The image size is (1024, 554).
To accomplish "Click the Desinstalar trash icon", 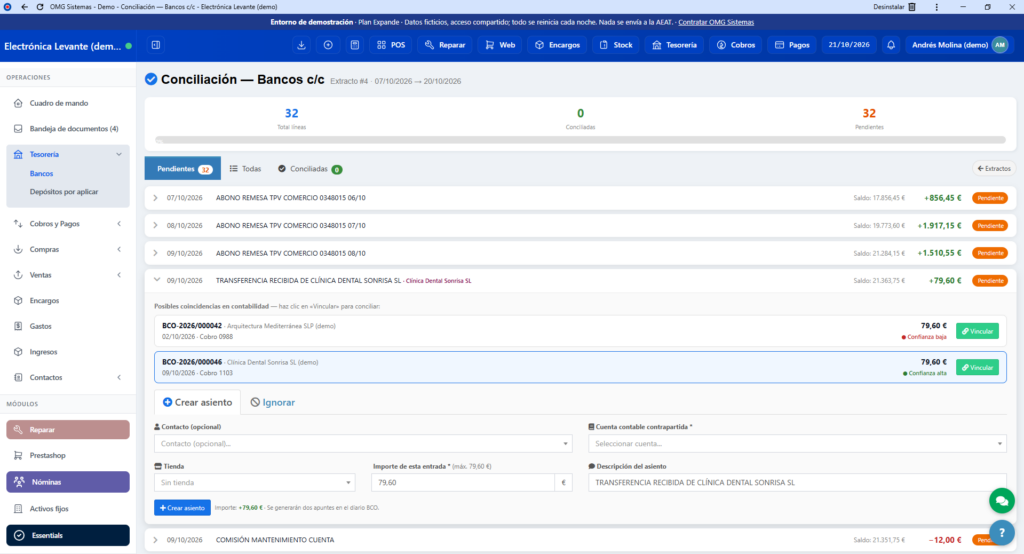I will pyautogui.click(x=912, y=7).
